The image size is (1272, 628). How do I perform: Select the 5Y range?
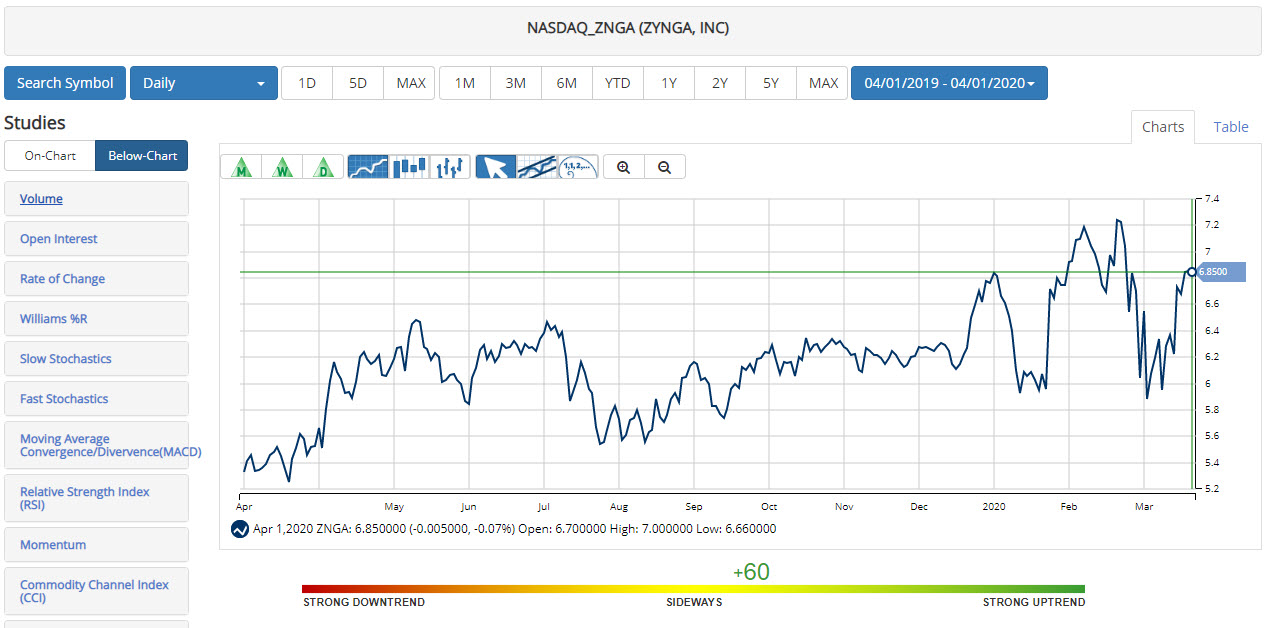point(771,83)
